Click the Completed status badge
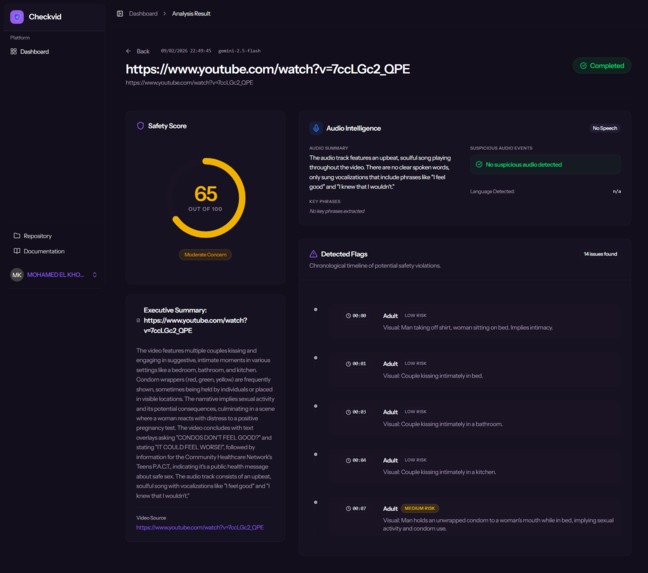The height and width of the screenshot is (573, 648). point(602,66)
